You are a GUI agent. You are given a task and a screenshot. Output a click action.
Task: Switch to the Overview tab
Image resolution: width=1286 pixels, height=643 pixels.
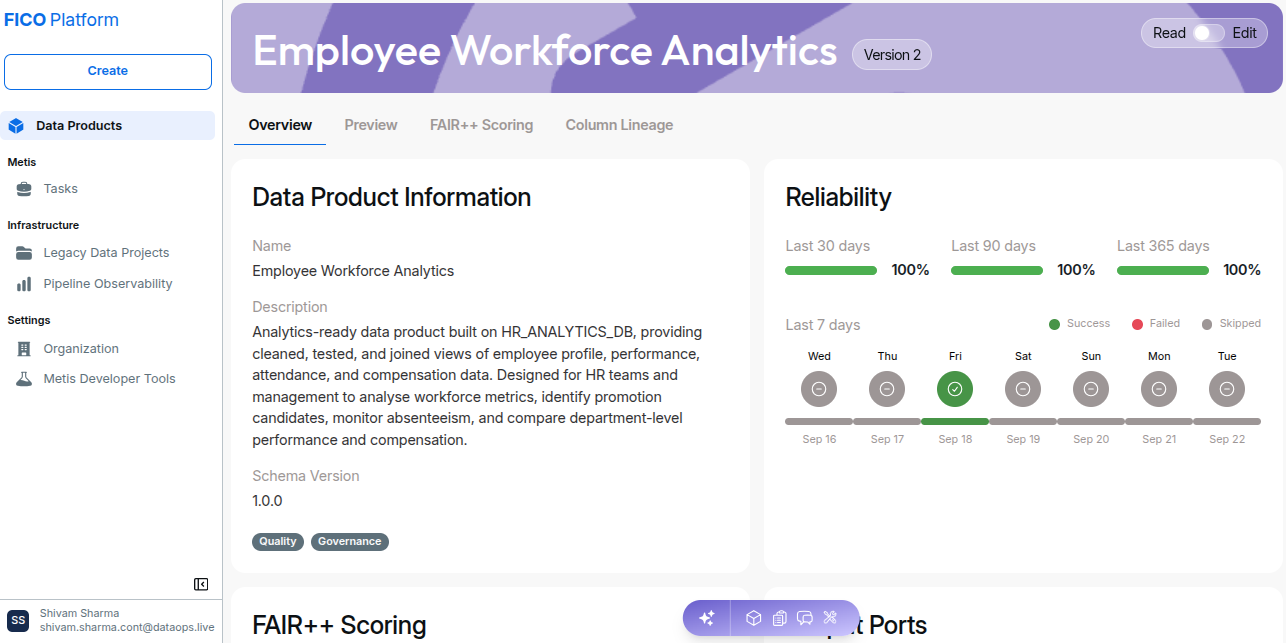tap(280, 125)
